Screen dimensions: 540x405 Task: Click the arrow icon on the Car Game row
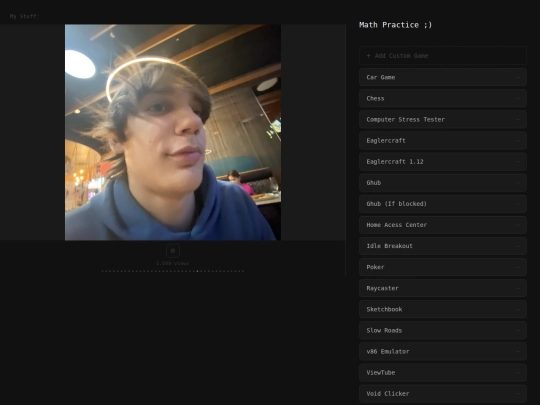click(x=518, y=77)
